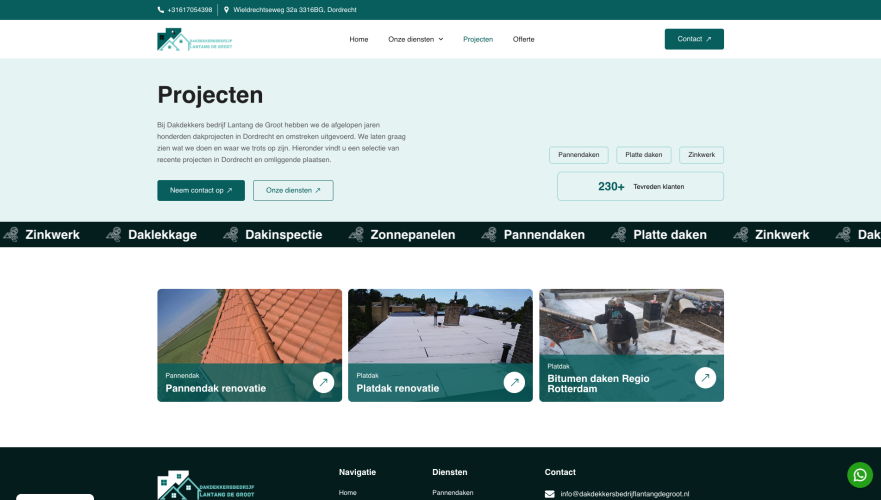Click the footer Home link
881x500 pixels.
(348, 493)
